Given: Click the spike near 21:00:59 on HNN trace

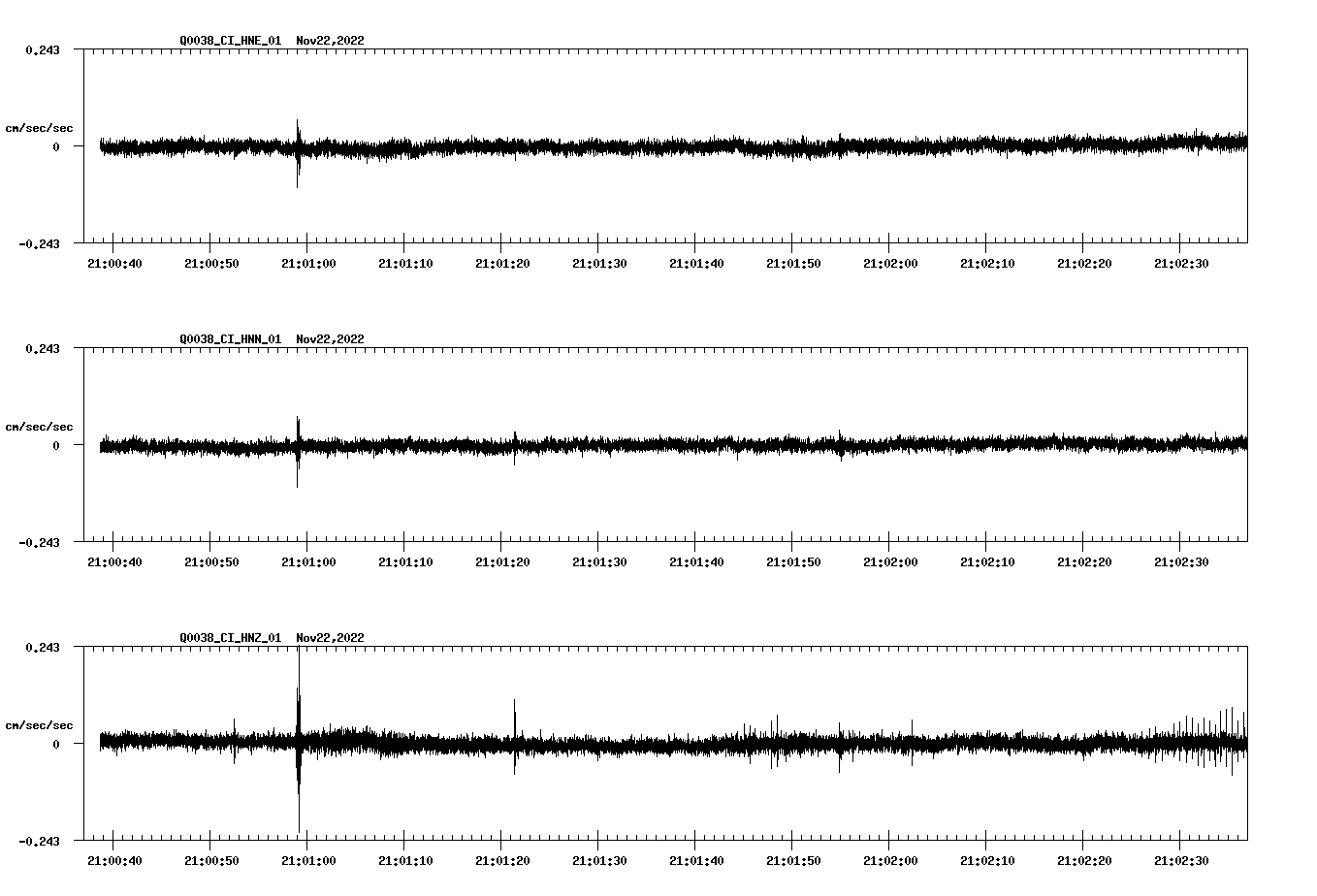Looking at the screenshot, I should [x=298, y=451].
